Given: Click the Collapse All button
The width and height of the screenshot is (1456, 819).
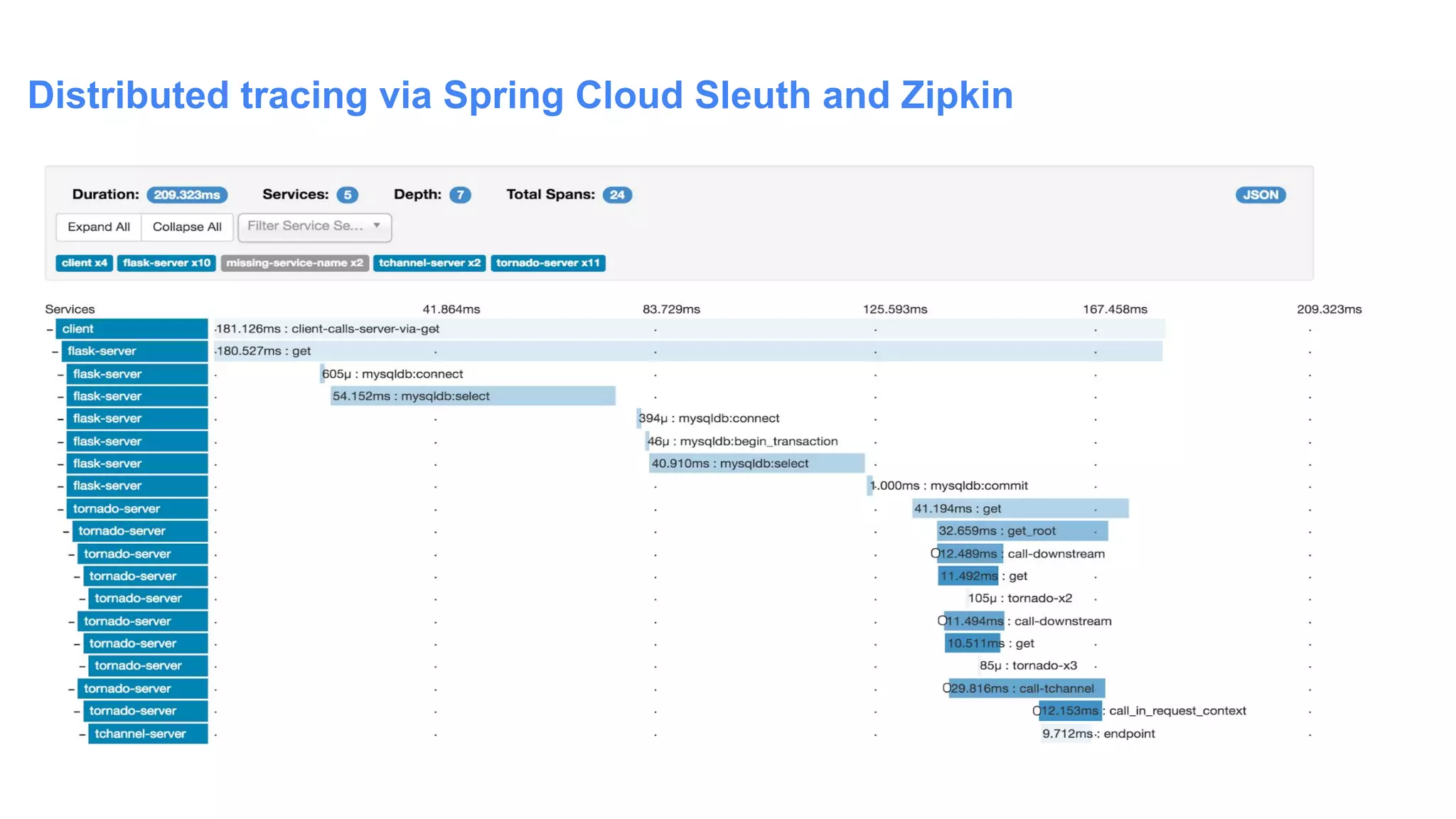Looking at the screenshot, I should point(187,227).
